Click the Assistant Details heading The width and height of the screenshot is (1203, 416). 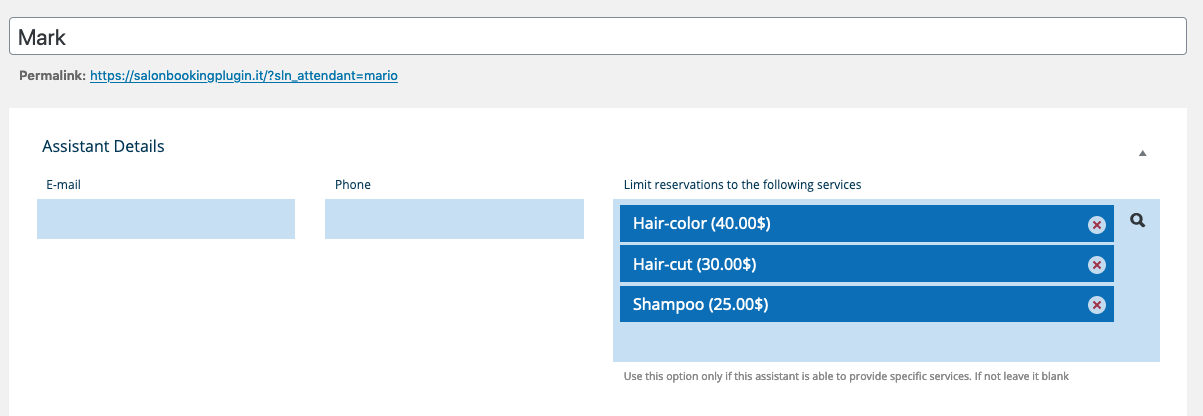point(103,146)
